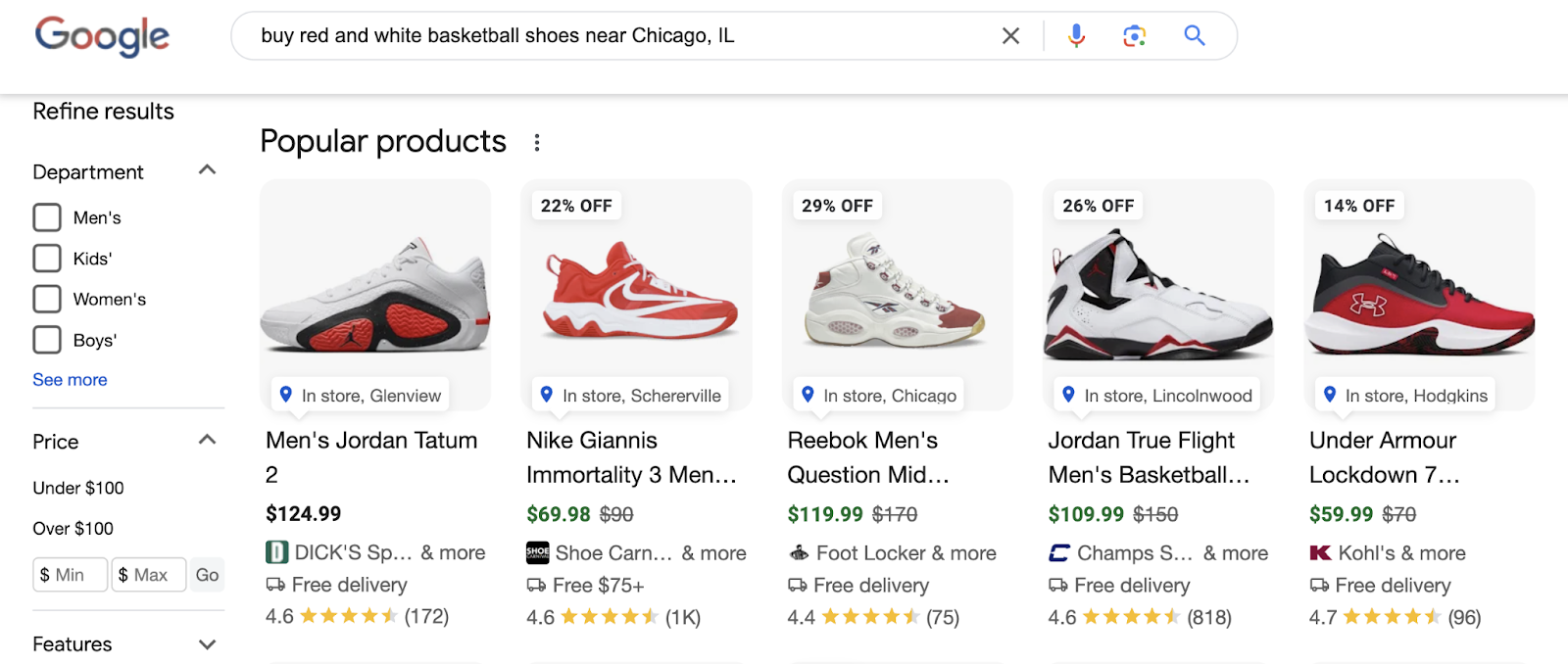Viewport: 1568px width, 664px height.
Task: Check the Men's department filter
Action: tap(46, 216)
